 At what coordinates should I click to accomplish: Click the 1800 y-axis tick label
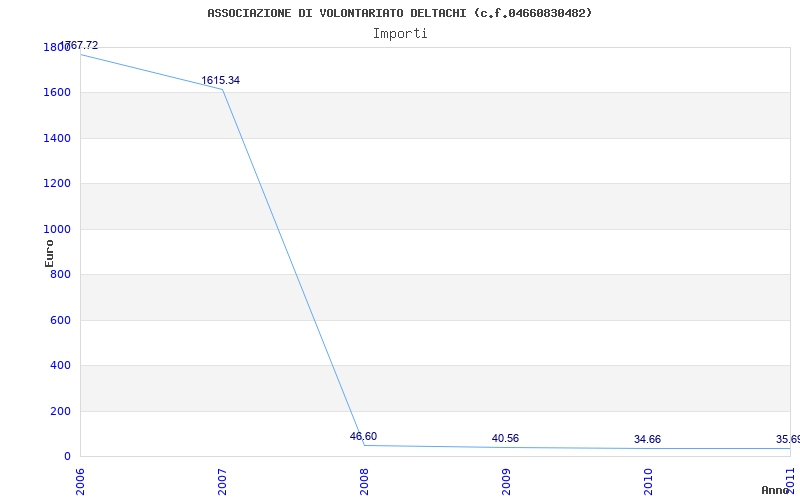[x=56, y=47]
